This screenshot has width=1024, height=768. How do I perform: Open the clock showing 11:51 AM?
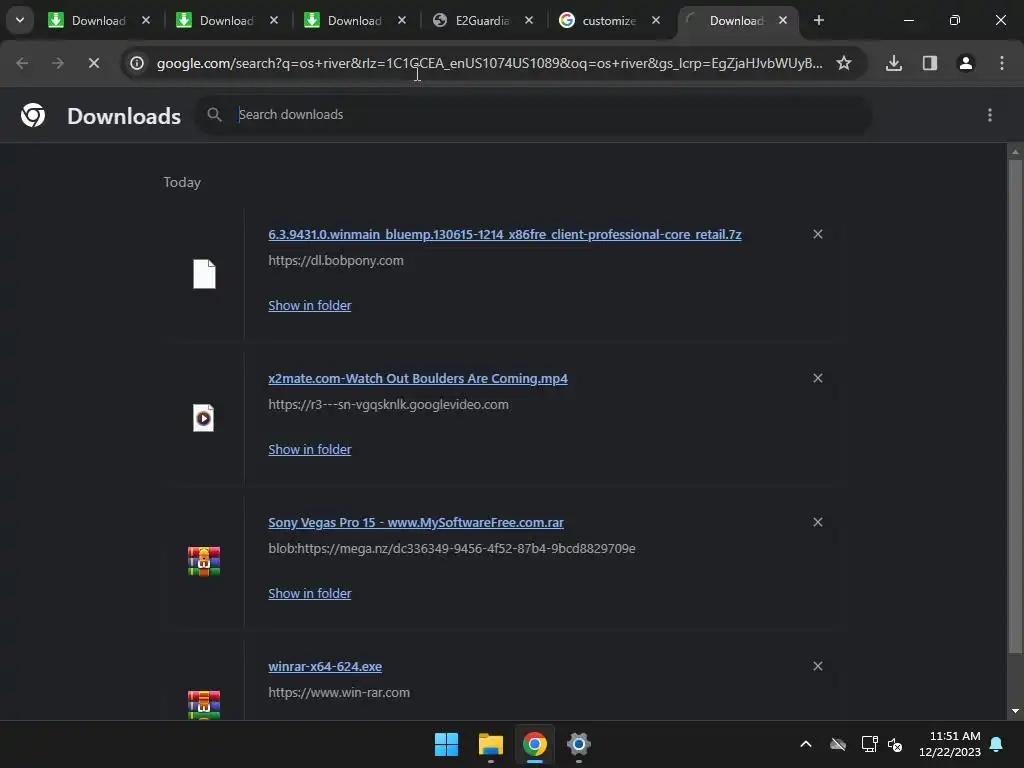pyautogui.click(x=950, y=744)
